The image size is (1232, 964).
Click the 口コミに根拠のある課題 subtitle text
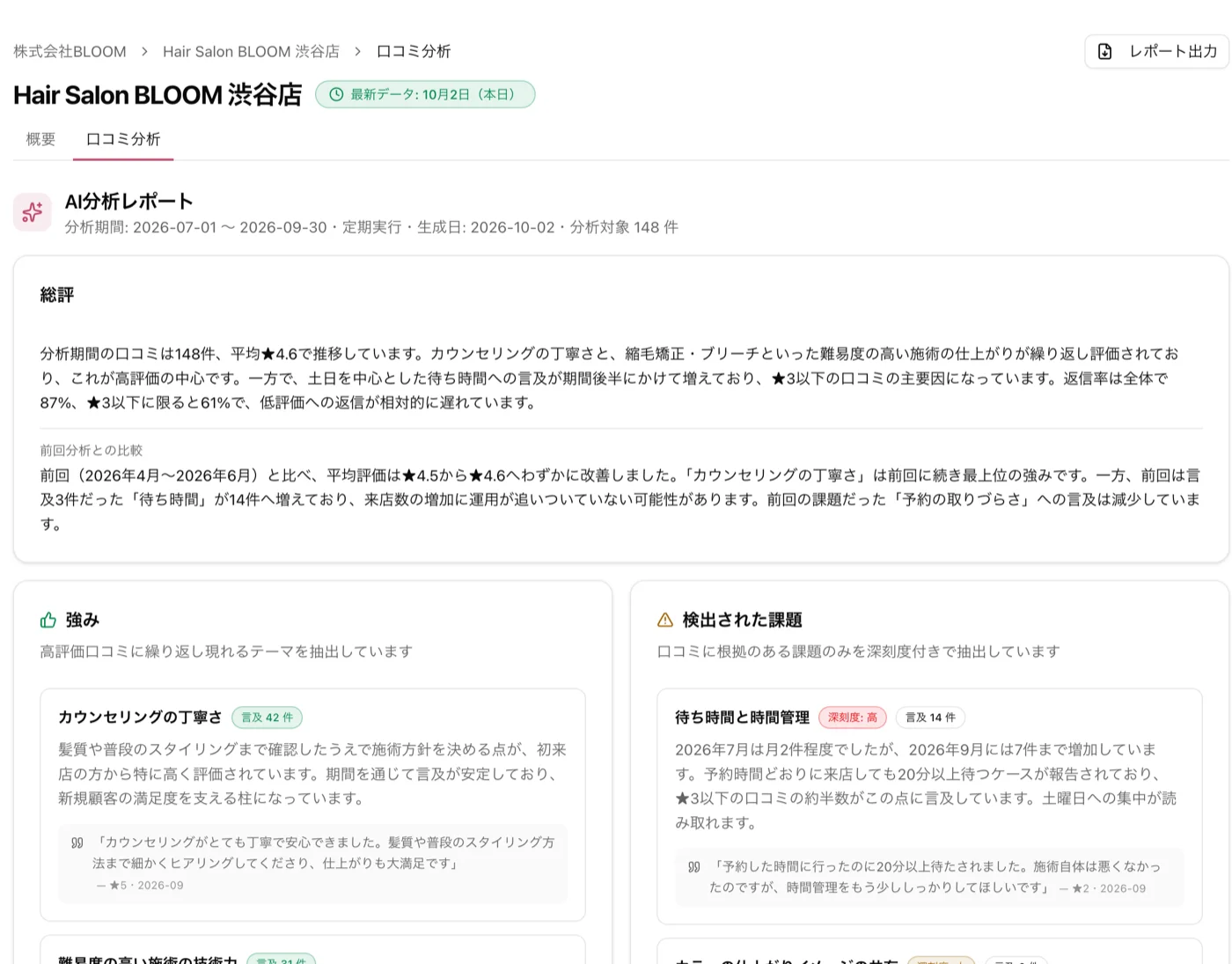tap(859, 651)
